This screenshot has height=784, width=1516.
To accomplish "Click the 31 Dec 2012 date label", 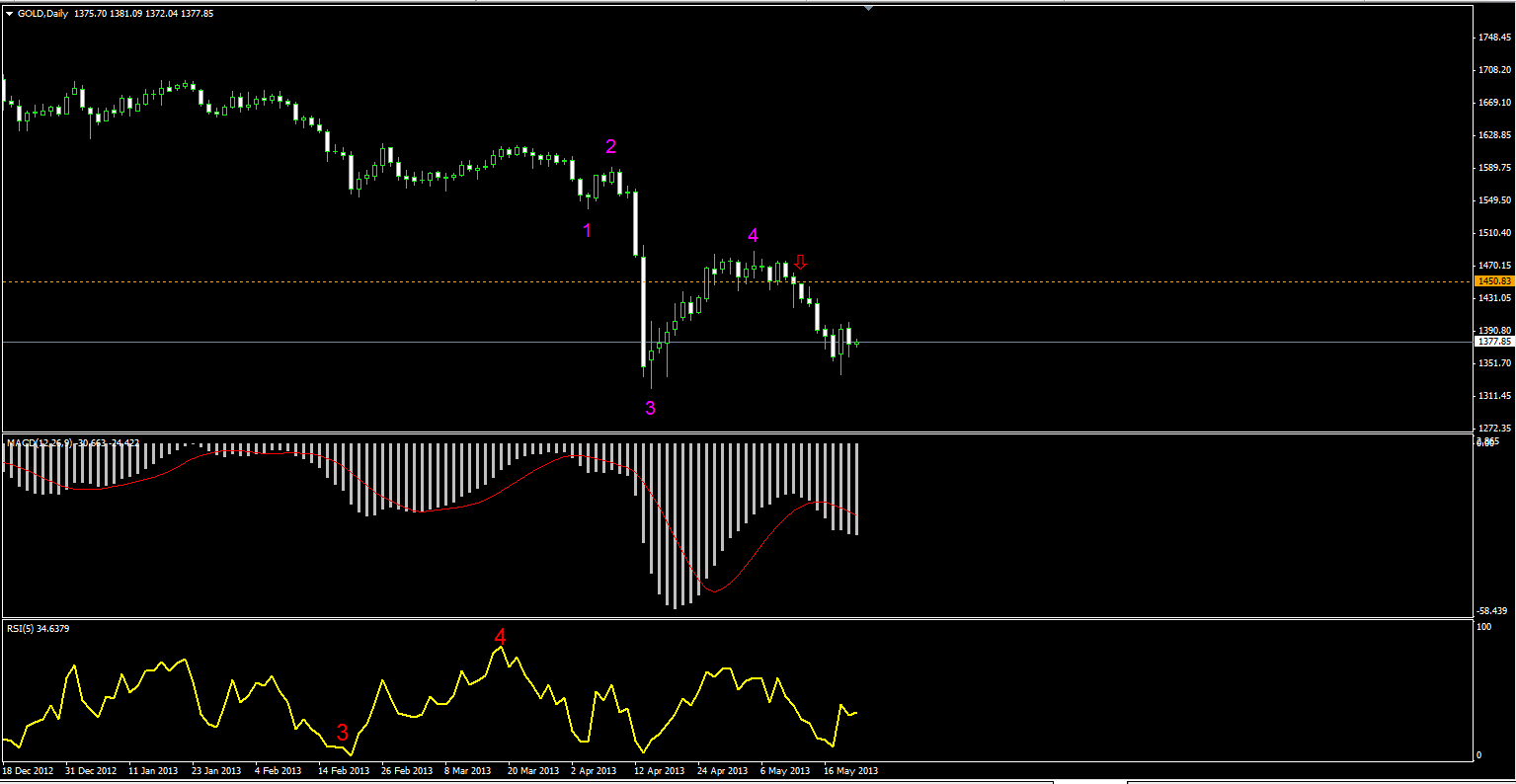I will pyautogui.click(x=91, y=770).
